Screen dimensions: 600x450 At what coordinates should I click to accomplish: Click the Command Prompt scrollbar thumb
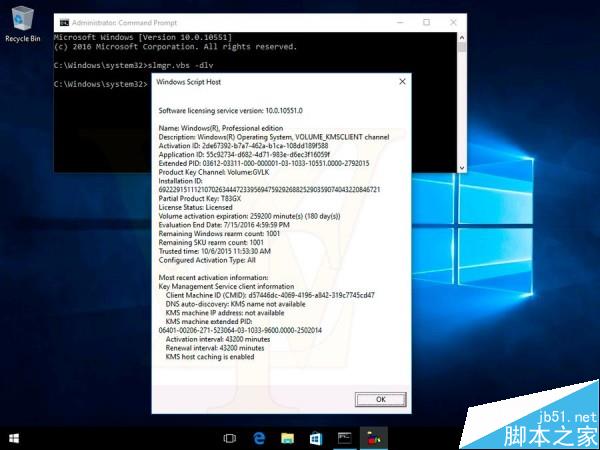(462, 47)
